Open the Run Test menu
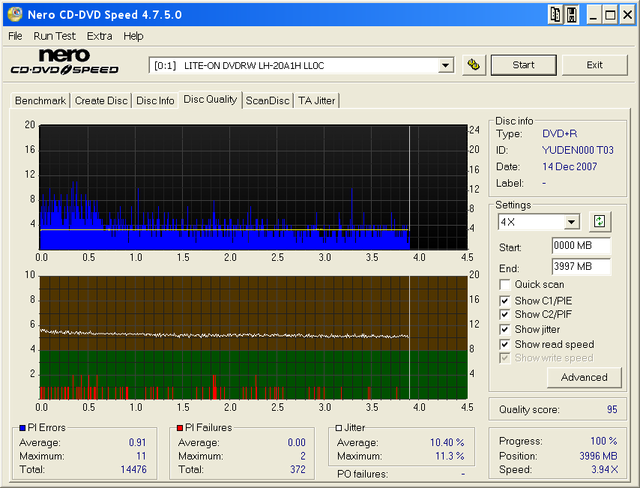Viewport: 640px width, 488px height. click(x=54, y=36)
